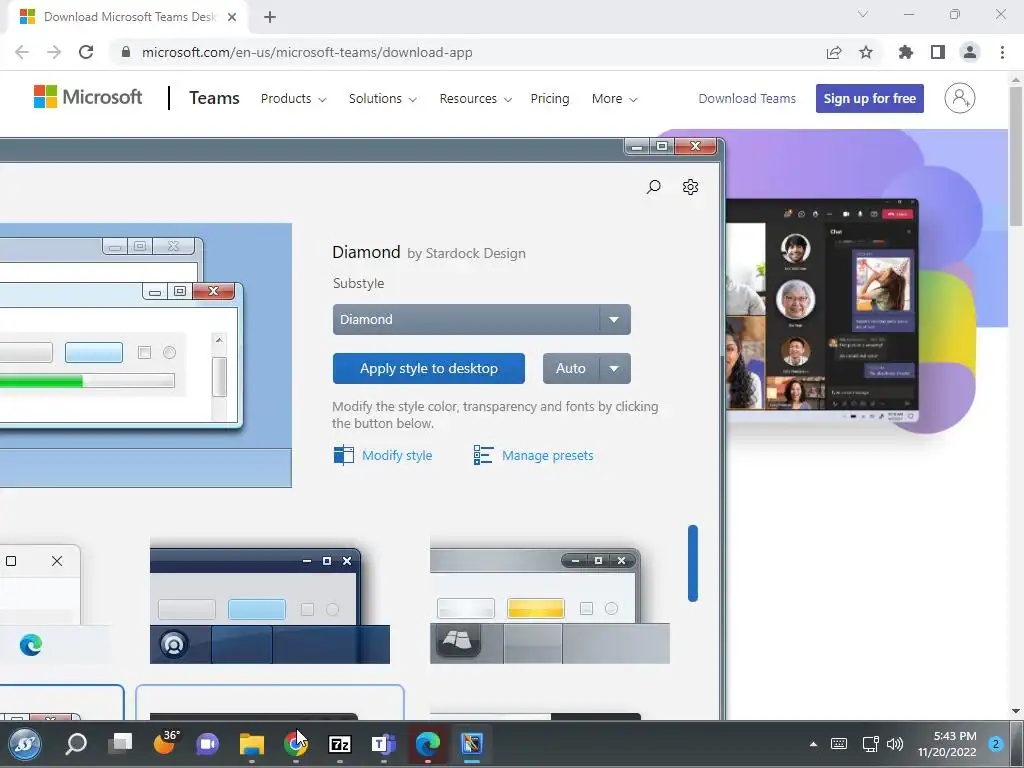Select the Download Microsoft Teams tab
Image resolution: width=1024 pixels, height=768 pixels.
point(127,17)
